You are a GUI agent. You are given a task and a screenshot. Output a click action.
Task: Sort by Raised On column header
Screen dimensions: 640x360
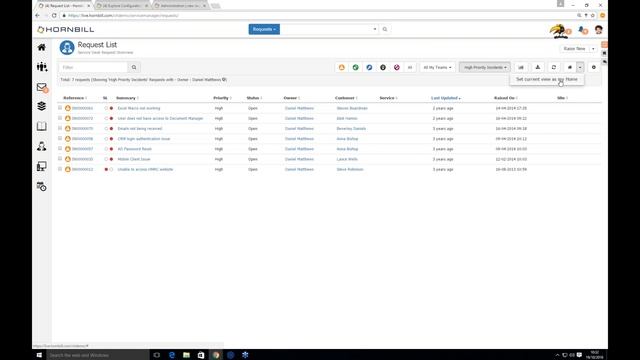pyautogui.click(x=504, y=98)
